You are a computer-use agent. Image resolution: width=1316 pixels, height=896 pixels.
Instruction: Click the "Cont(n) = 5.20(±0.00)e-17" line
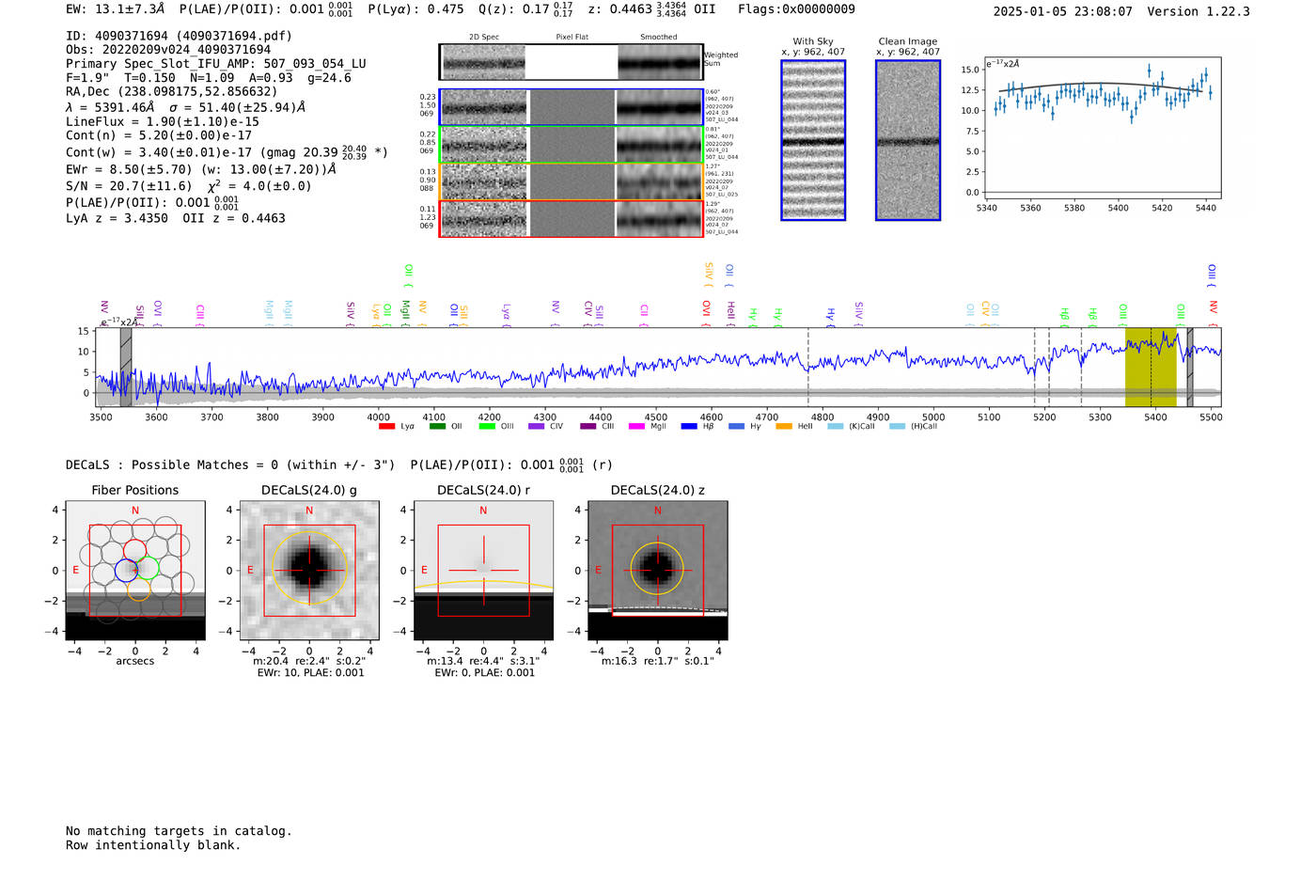[x=159, y=135]
